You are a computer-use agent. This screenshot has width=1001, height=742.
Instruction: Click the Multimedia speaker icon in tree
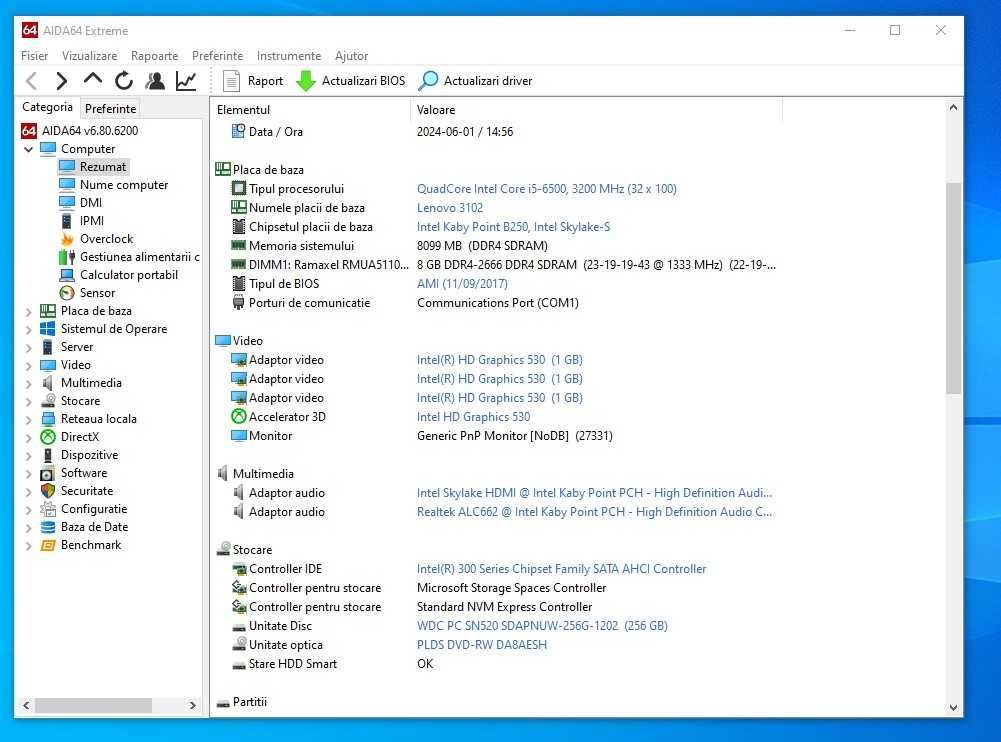(48, 382)
